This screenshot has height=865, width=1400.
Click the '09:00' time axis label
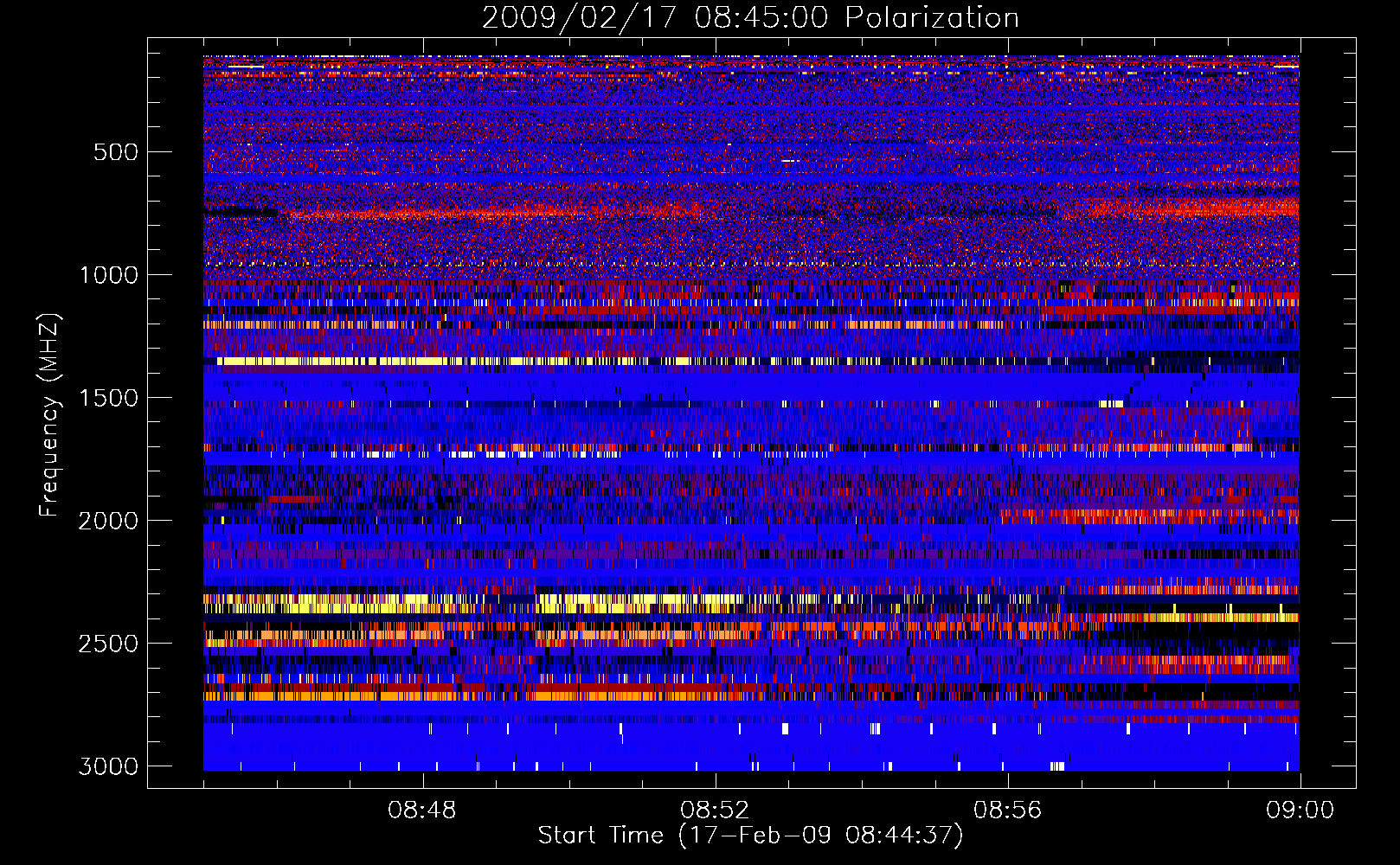pos(1300,811)
